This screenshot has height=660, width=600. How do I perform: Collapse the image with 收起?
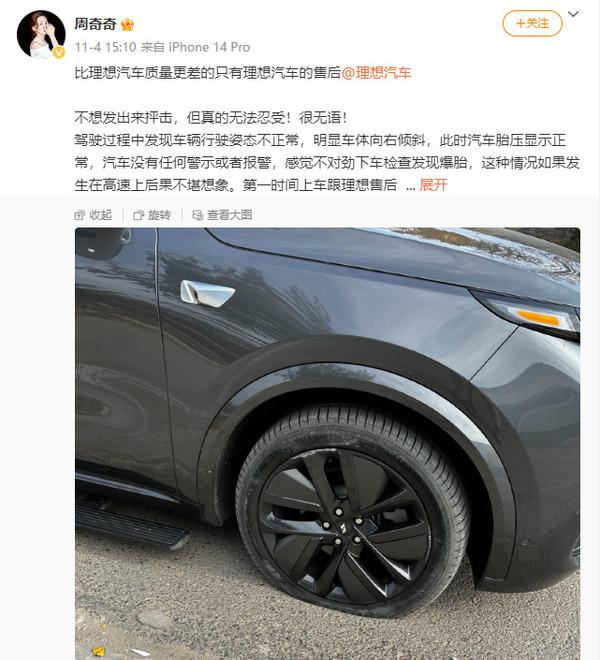(101, 215)
